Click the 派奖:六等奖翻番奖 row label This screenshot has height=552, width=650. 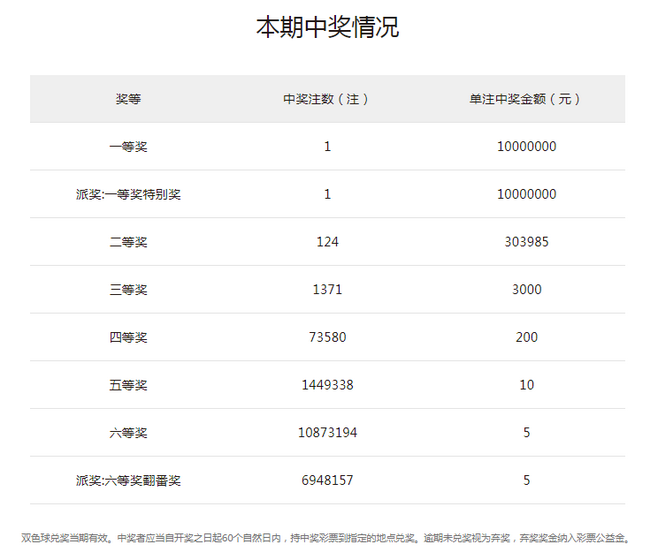(128, 481)
